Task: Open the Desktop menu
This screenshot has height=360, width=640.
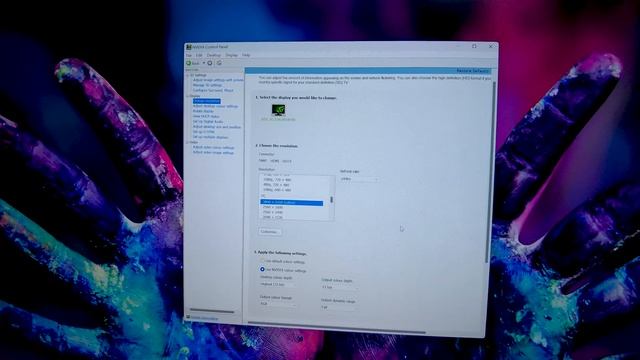Action: pos(213,55)
